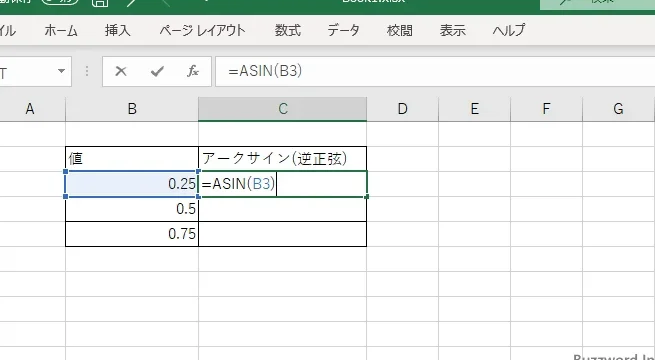The height and width of the screenshot is (360, 655).
Task: Open the ホーム ribbon tab
Action: 61,30
